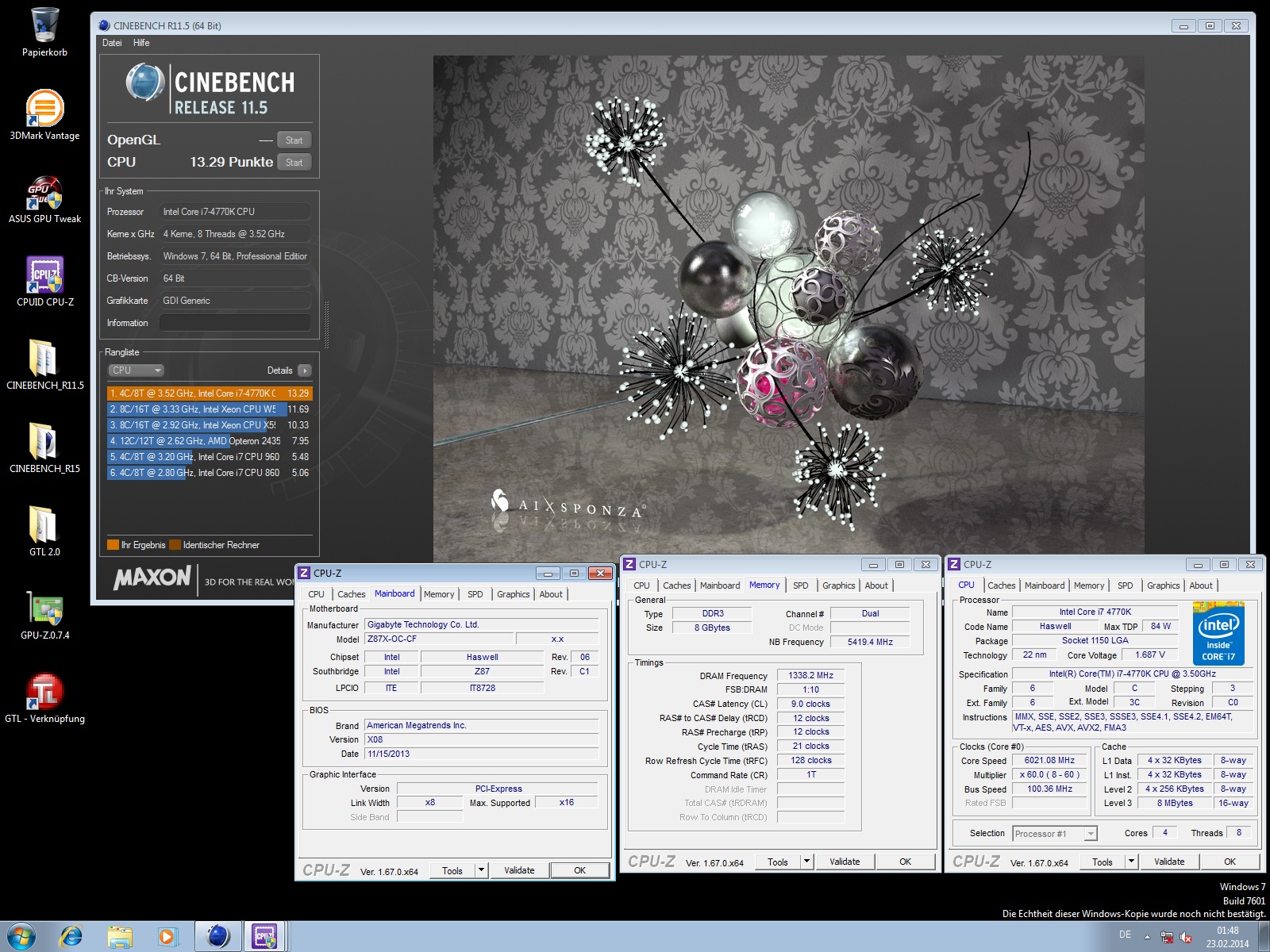The height and width of the screenshot is (952, 1270).
Task: Open SPD tab in Mainboard CPU-Z window
Action: click(x=475, y=594)
